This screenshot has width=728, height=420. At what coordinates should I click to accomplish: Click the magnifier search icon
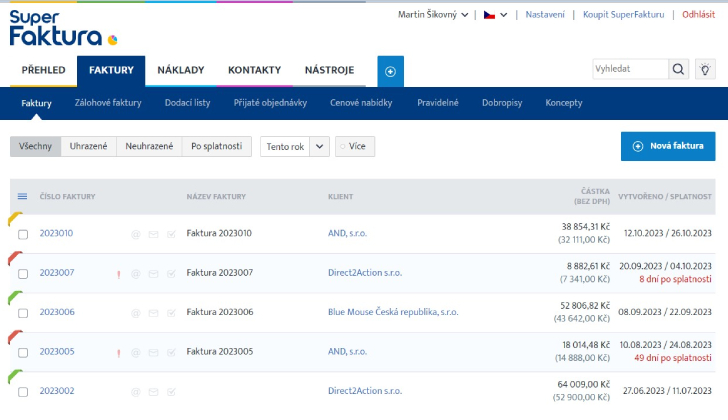coord(679,69)
